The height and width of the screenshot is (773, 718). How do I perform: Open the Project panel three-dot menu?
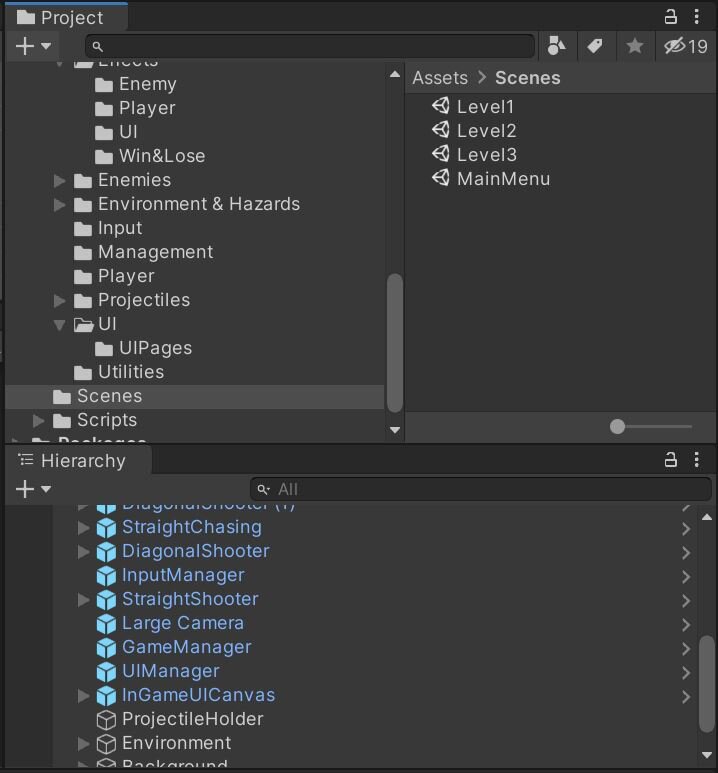[x=696, y=17]
